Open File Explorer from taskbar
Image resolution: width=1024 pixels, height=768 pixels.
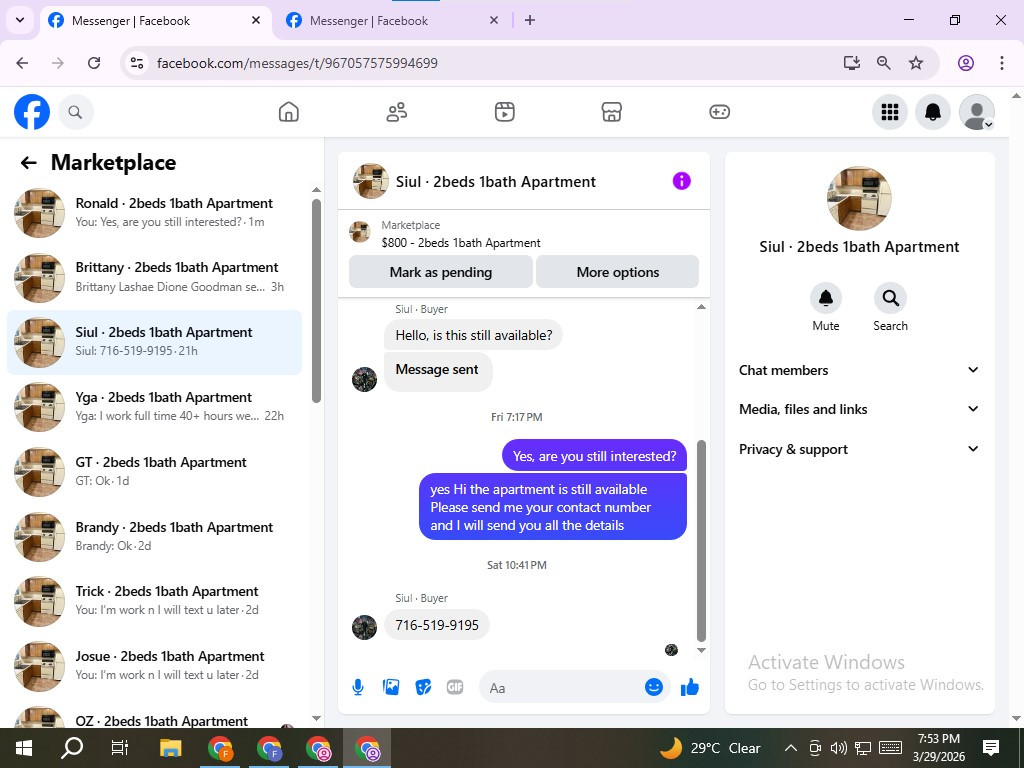click(170, 748)
